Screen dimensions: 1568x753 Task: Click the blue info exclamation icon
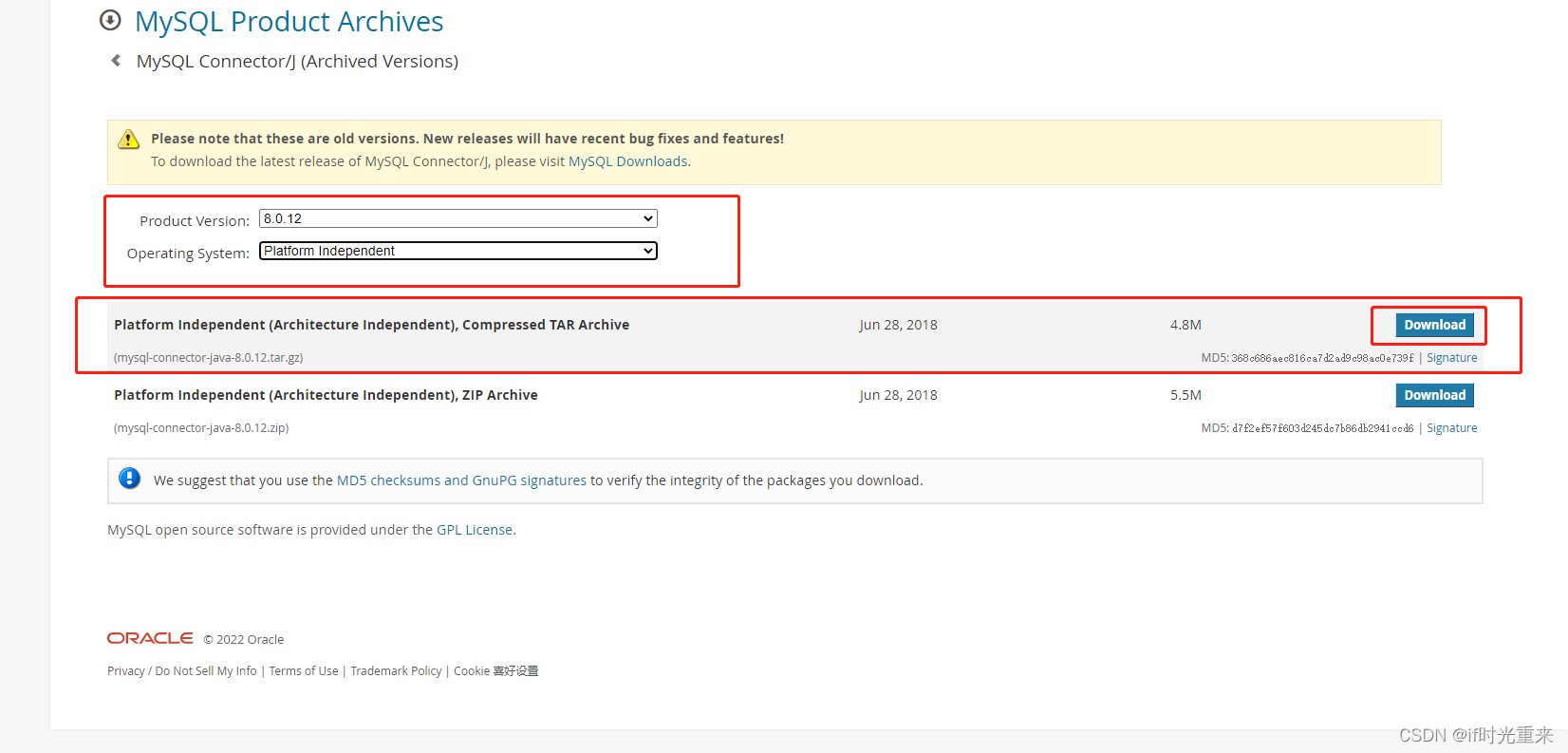(130, 479)
